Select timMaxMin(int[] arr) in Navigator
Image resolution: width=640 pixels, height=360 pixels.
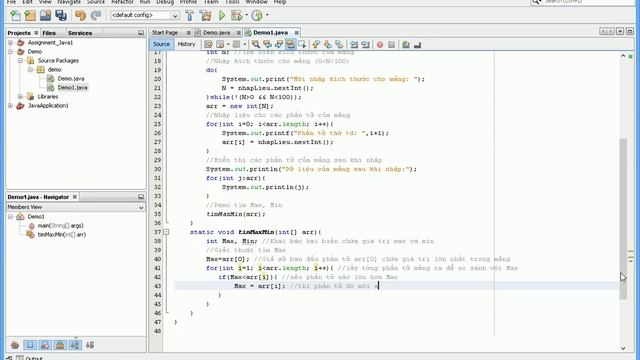coord(62,234)
